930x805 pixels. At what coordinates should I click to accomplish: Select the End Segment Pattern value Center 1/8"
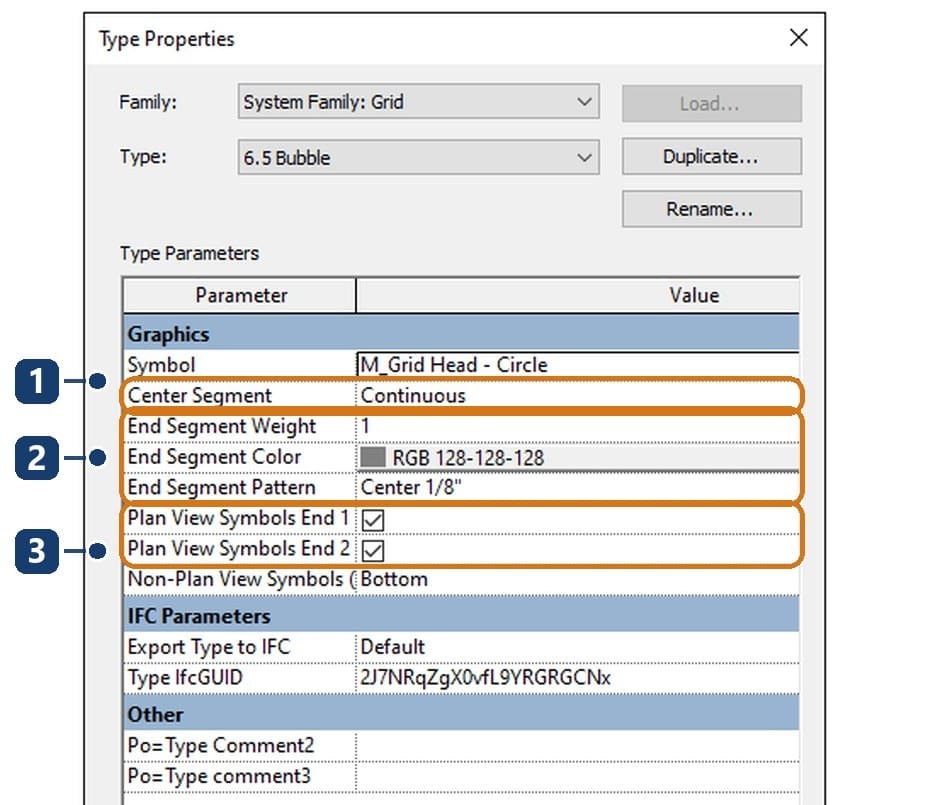[x=578, y=488]
